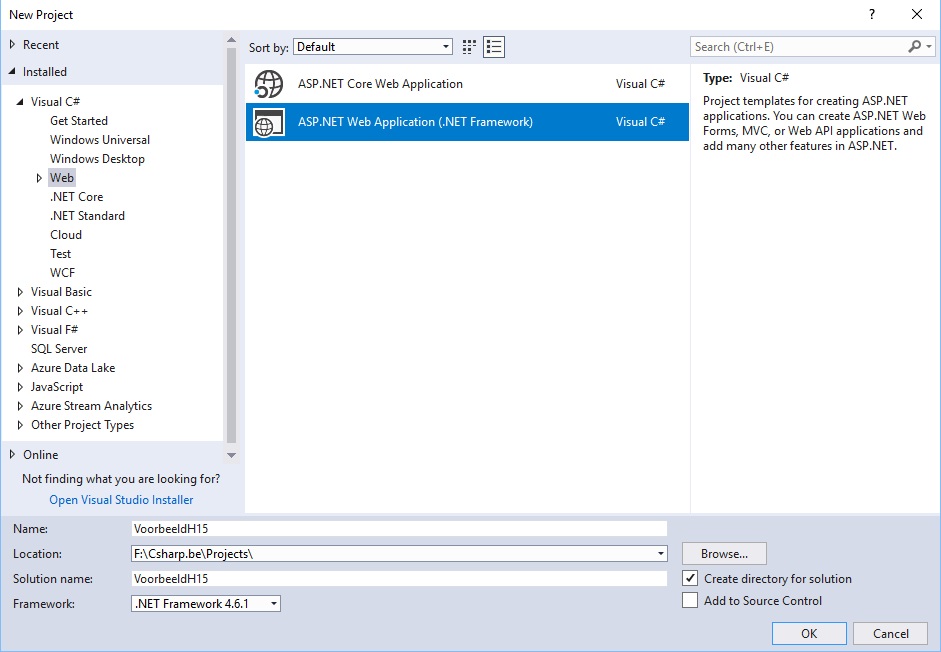This screenshot has width=941, height=652.
Task: Select Windows Desktop category
Action: coord(97,159)
